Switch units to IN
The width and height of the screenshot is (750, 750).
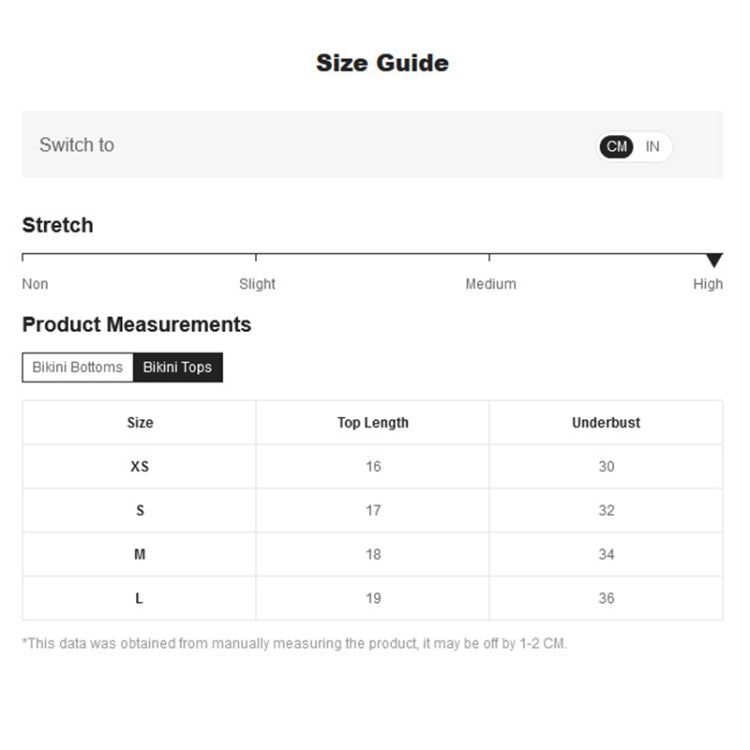653,147
